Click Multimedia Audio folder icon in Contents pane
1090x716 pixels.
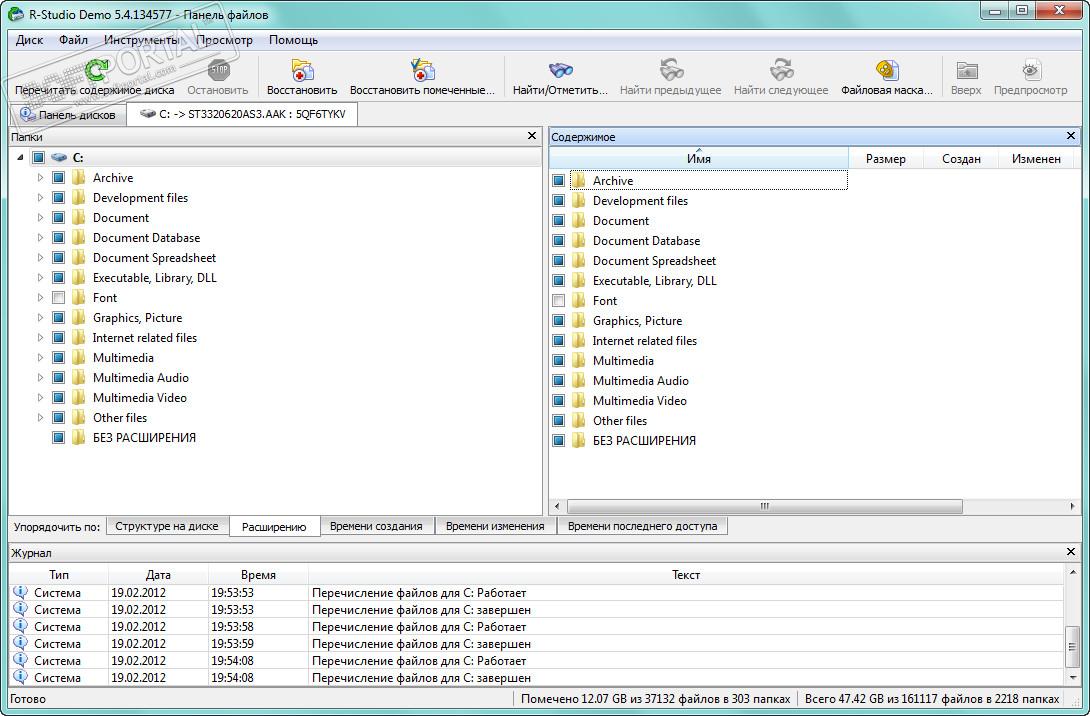click(578, 381)
